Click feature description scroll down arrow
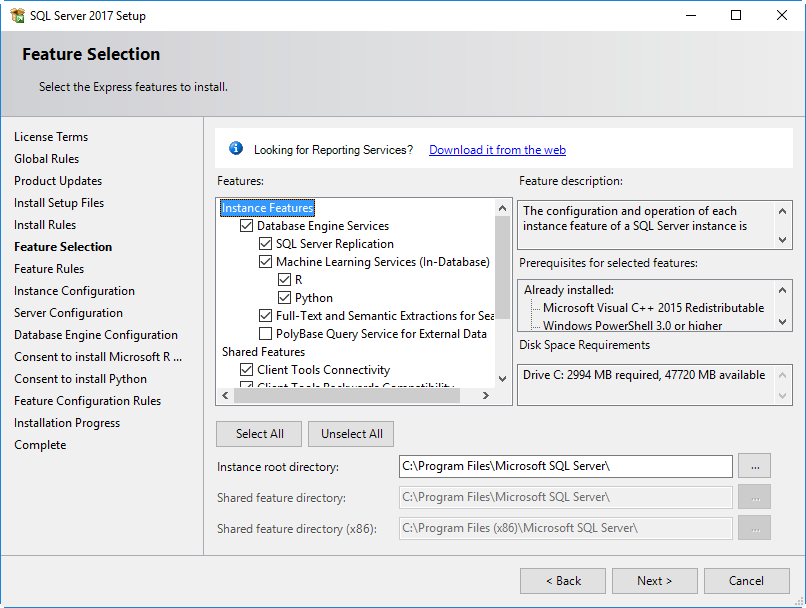The width and height of the screenshot is (806, 608). 782,239
